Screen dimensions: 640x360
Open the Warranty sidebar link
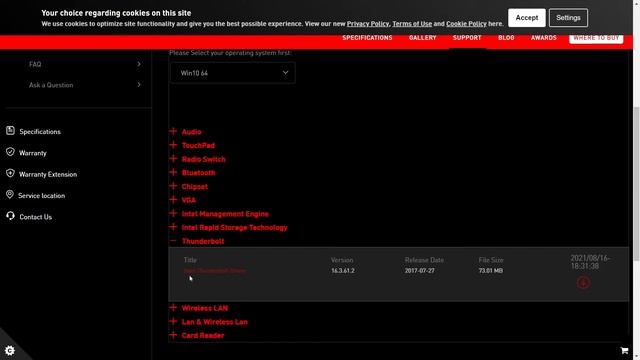33,153
